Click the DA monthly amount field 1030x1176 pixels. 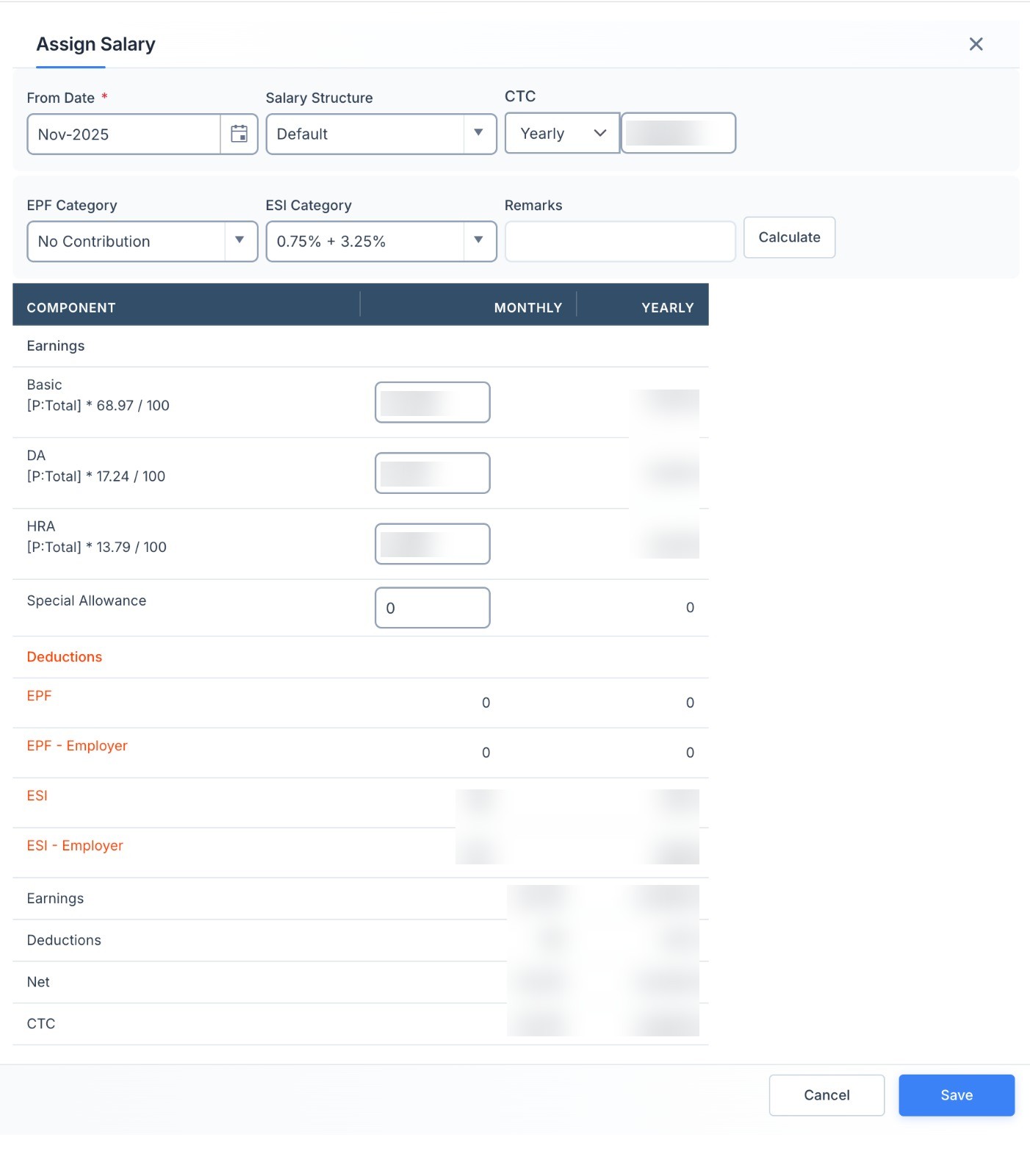pos(432,473)
